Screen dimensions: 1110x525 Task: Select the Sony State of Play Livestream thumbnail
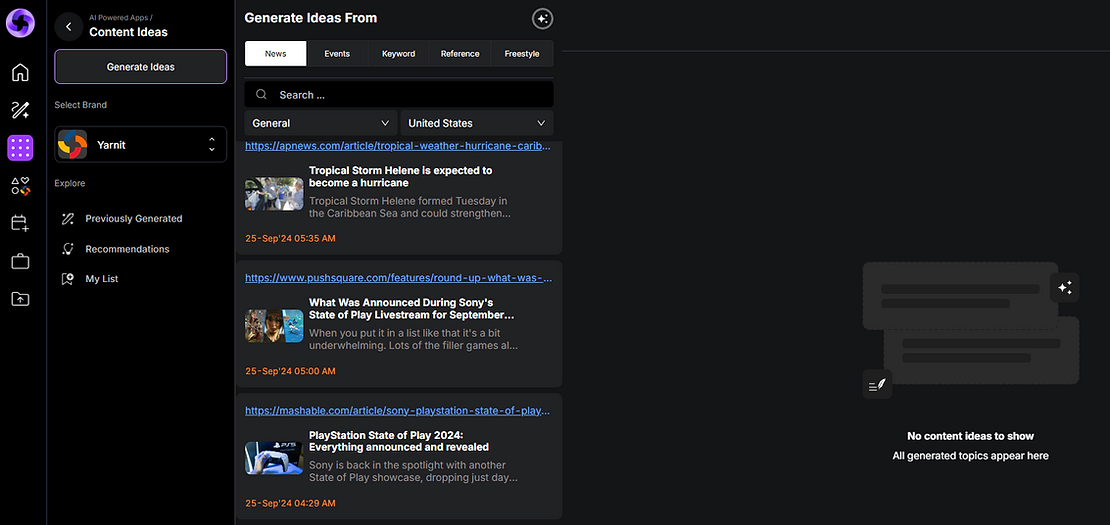point(274,325)
